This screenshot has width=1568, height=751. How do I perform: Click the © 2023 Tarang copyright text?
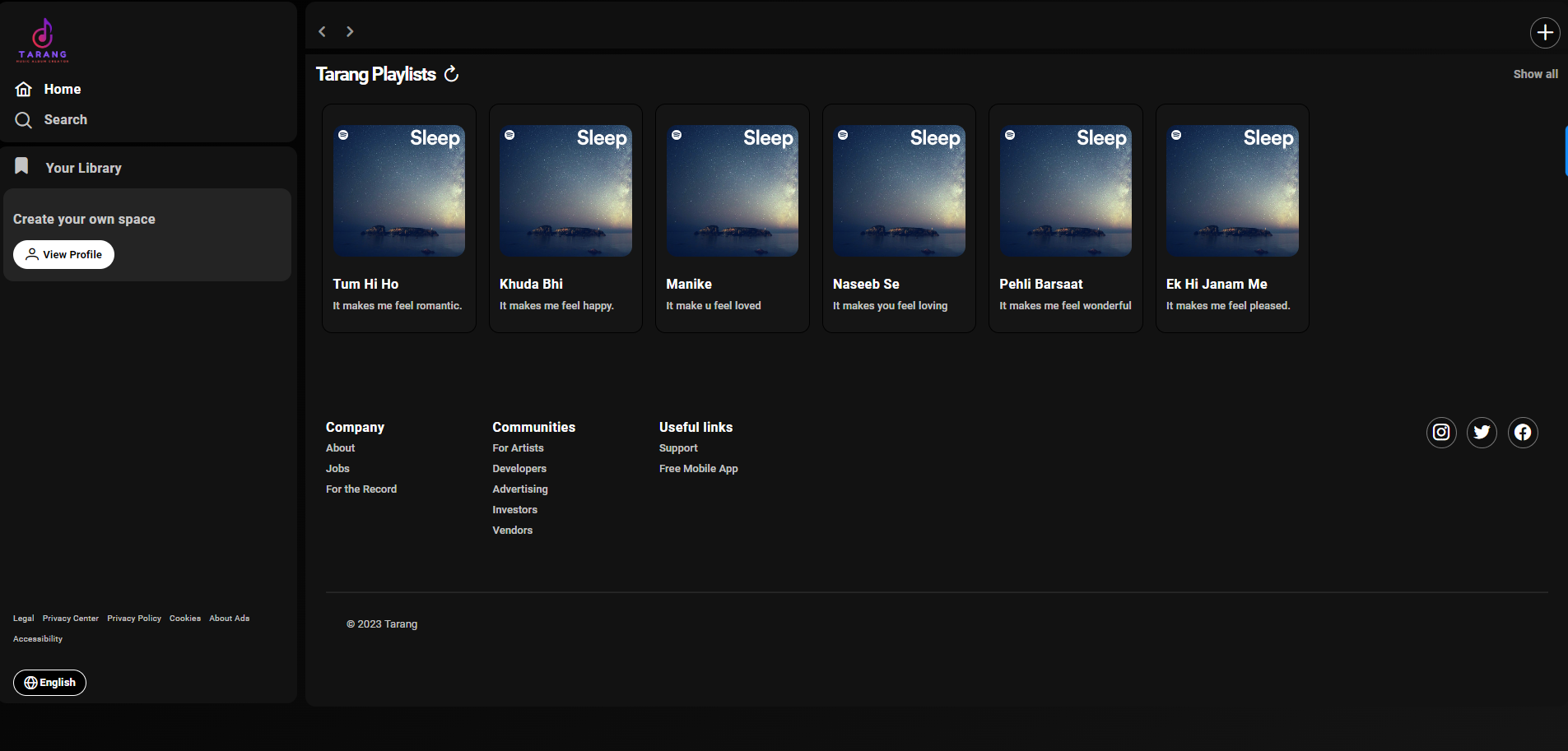[x=382, y=624]
